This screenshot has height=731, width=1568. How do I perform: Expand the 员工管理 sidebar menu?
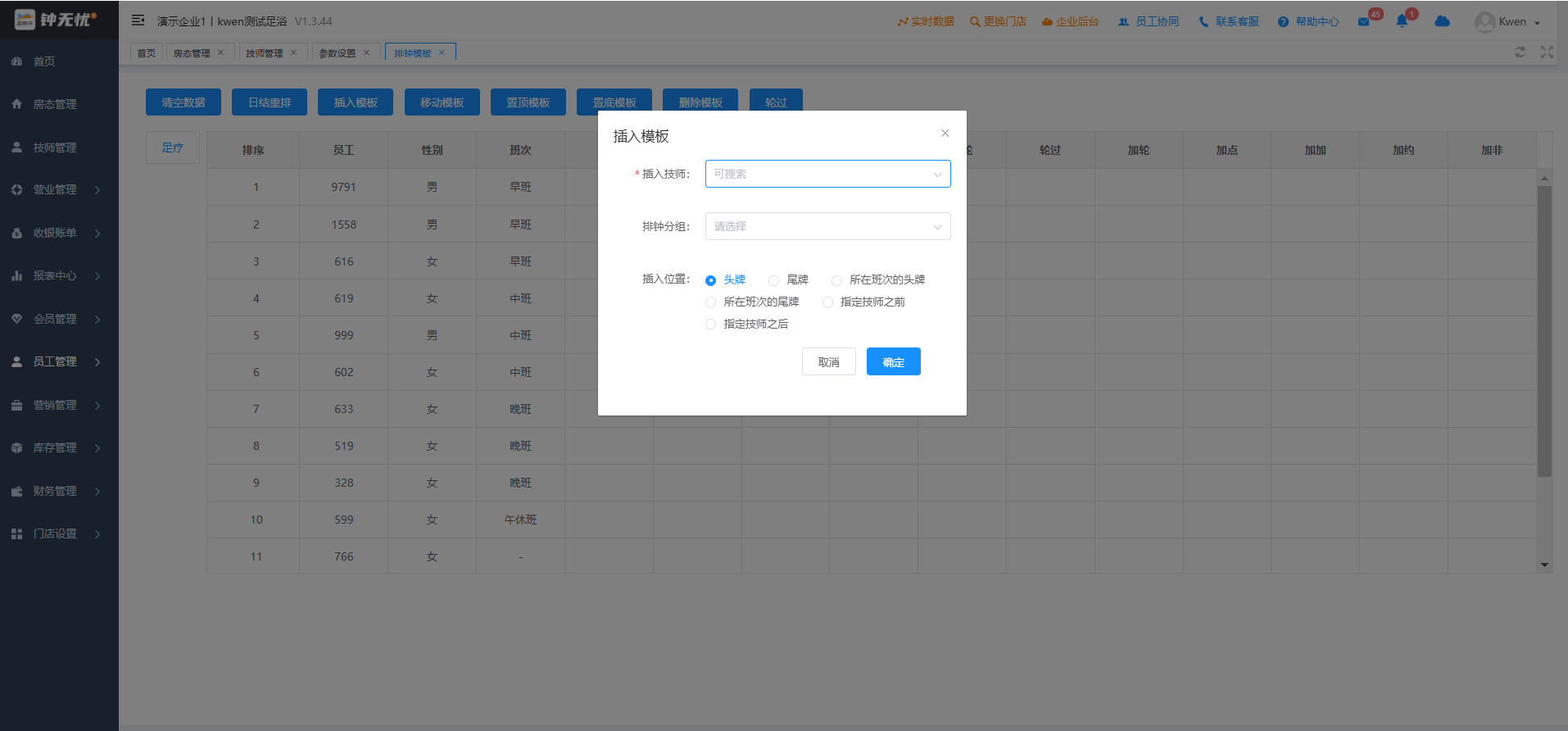[97, 362]
